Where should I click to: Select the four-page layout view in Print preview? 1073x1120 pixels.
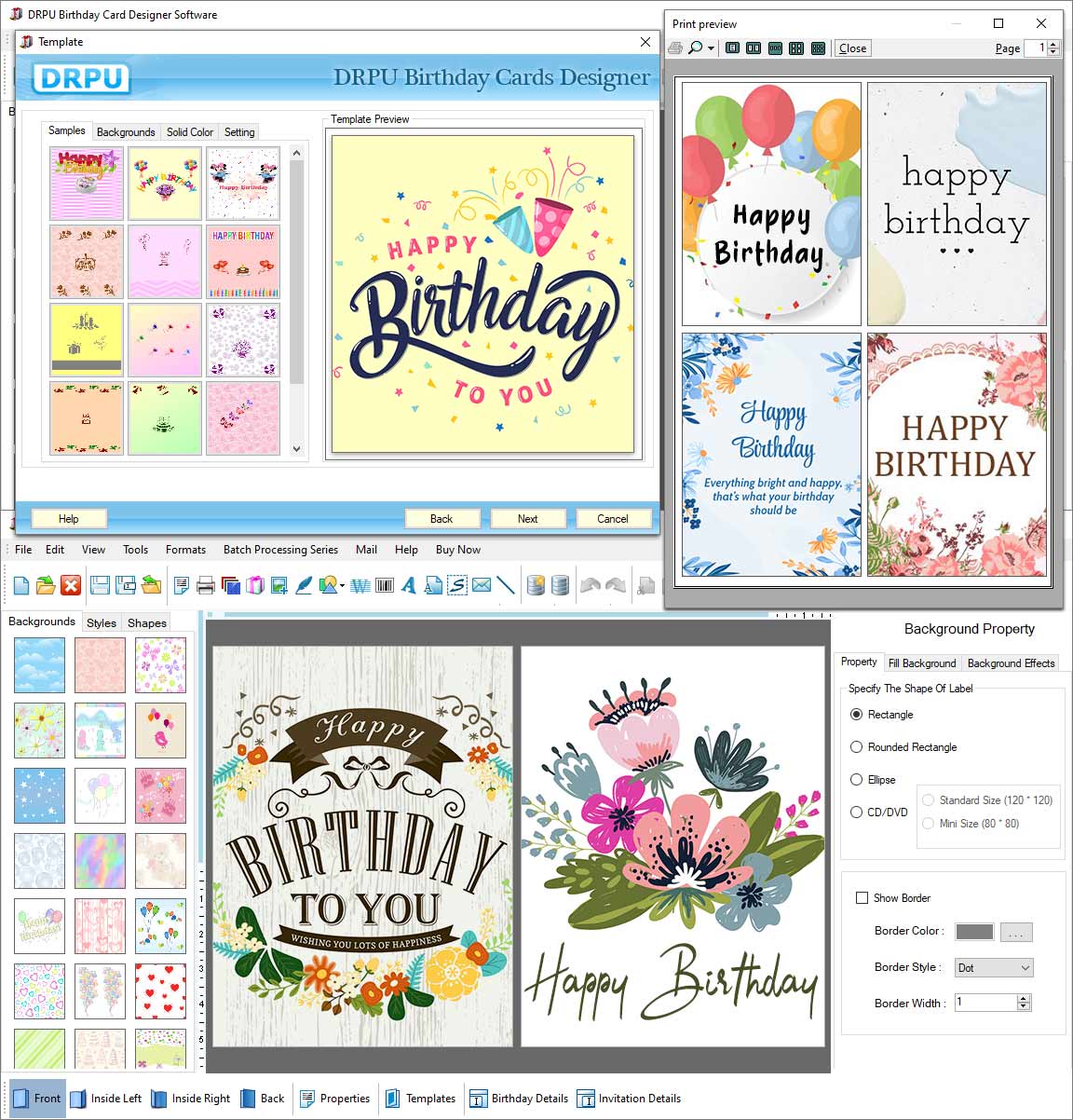click(796, 48)
